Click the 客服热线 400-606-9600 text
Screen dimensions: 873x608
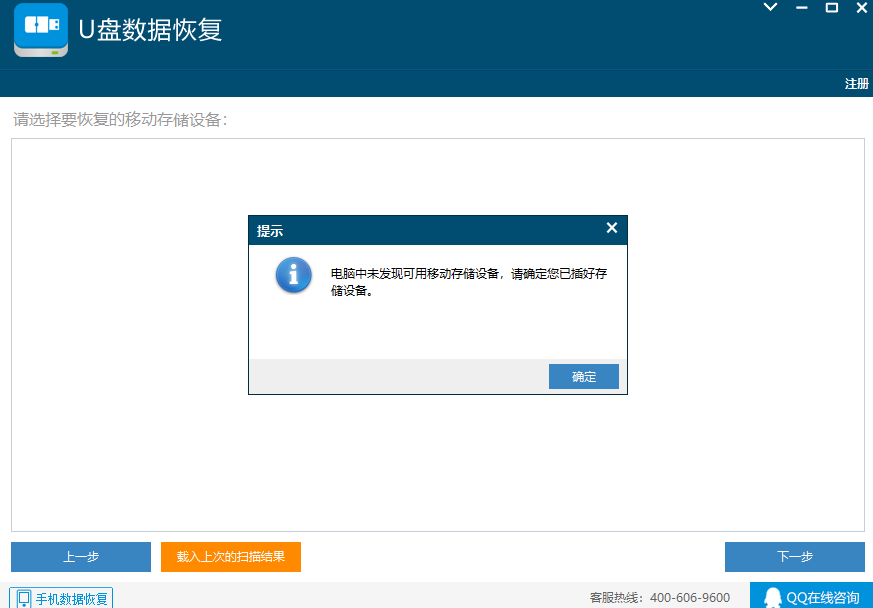click(x=660, y=598)
